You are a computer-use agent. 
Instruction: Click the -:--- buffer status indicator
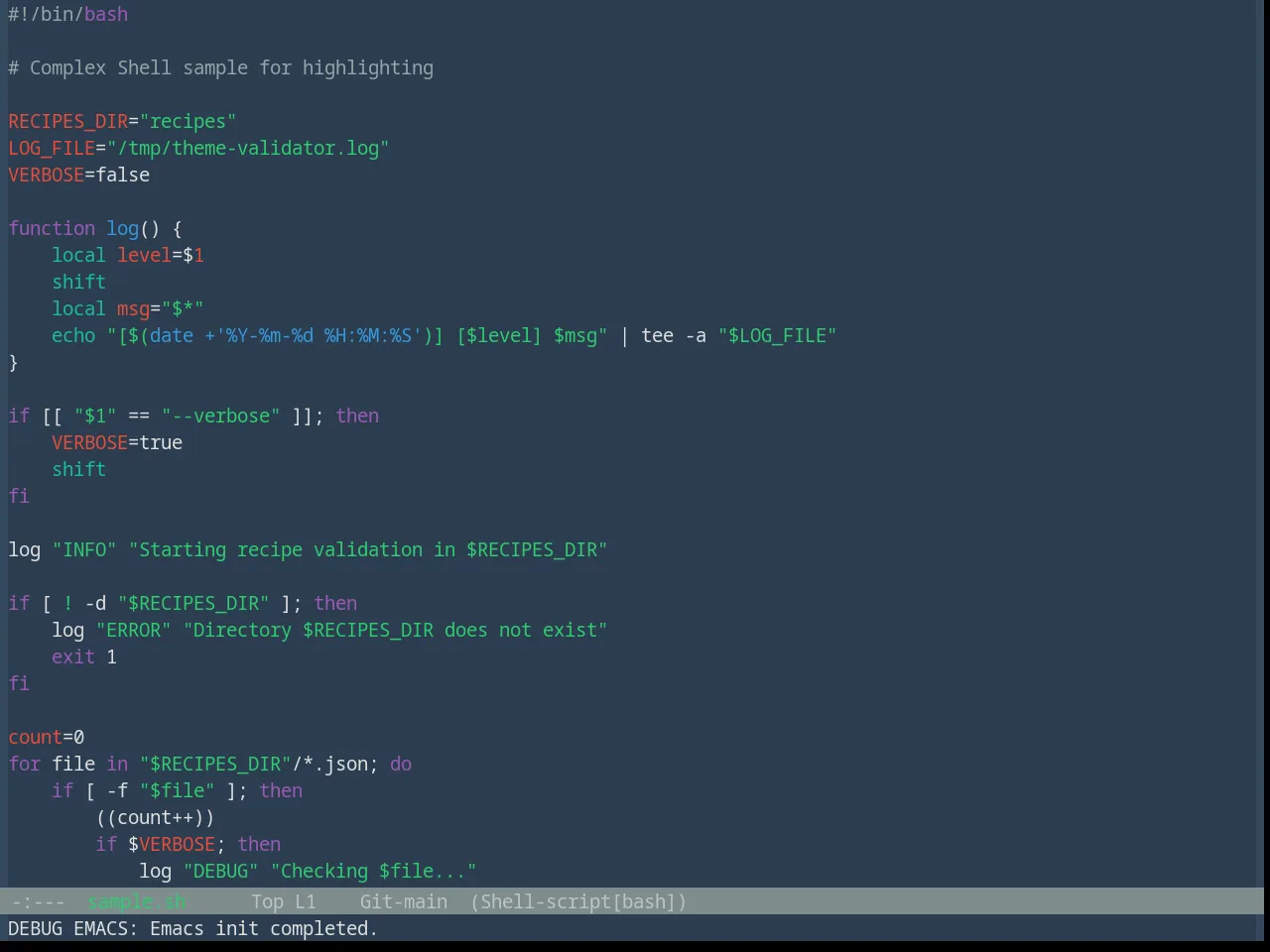[38, 901]
